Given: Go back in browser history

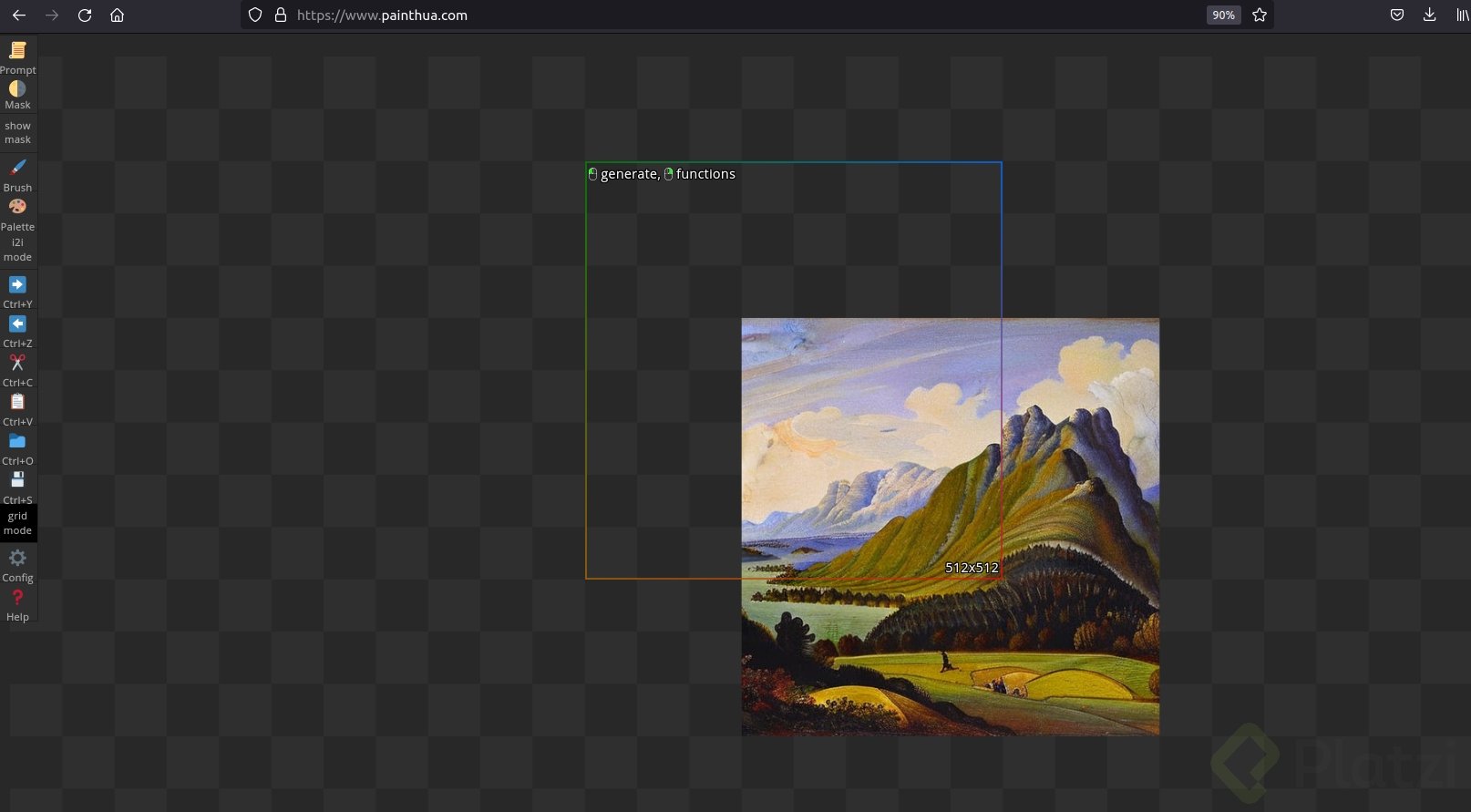Looking at the screenshot, I should [x=19, y=15].
